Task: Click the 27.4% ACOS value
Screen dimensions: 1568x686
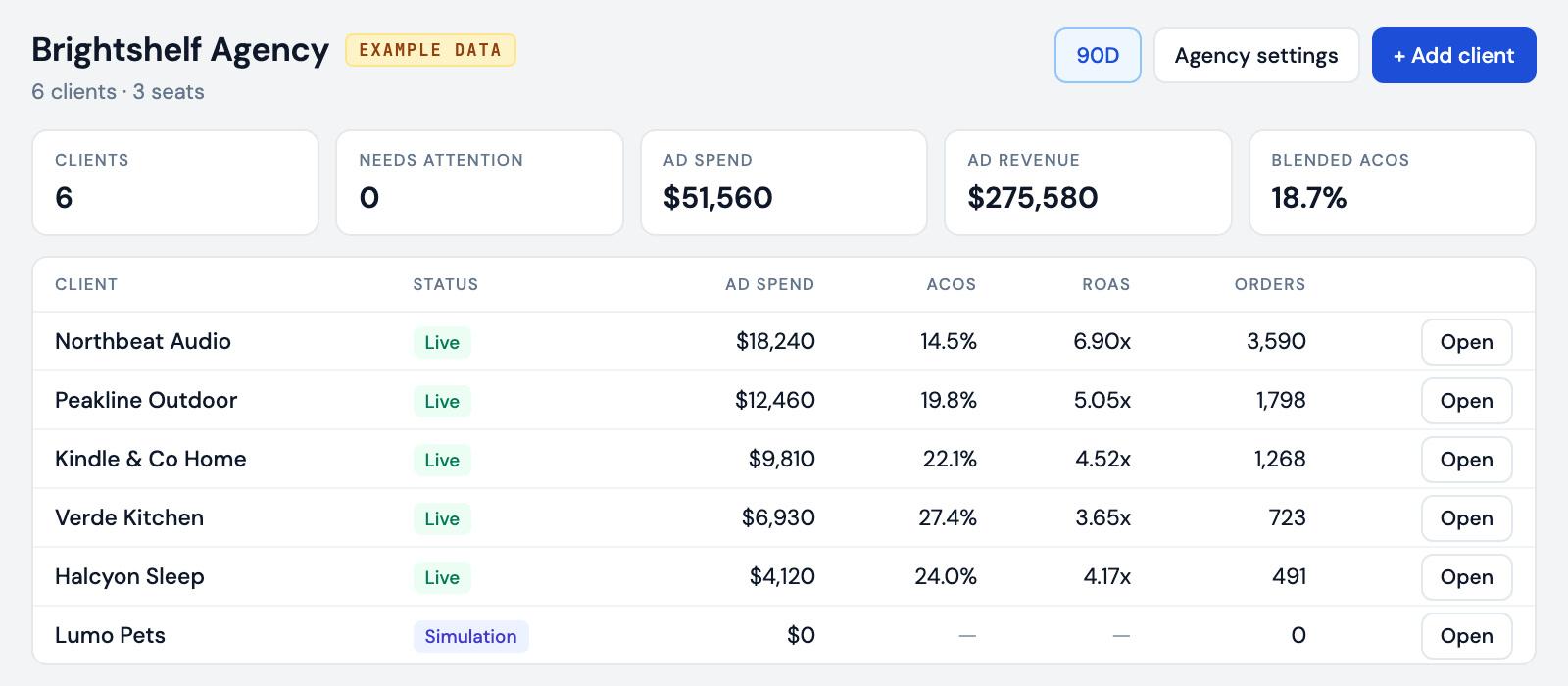Action: click(948, 518)
